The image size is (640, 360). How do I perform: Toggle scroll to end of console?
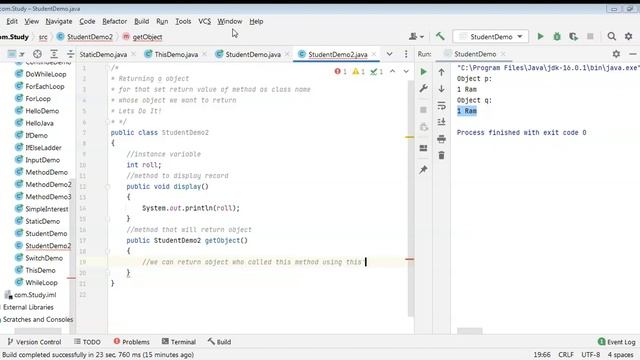coord(441,122)
